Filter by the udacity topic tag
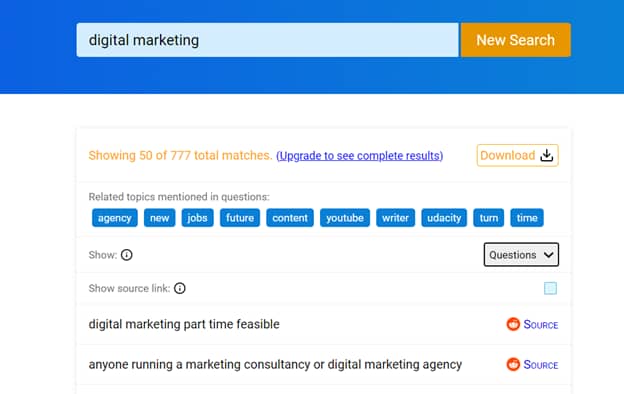Viewport: 624px width, 394px height. (444, 218)
